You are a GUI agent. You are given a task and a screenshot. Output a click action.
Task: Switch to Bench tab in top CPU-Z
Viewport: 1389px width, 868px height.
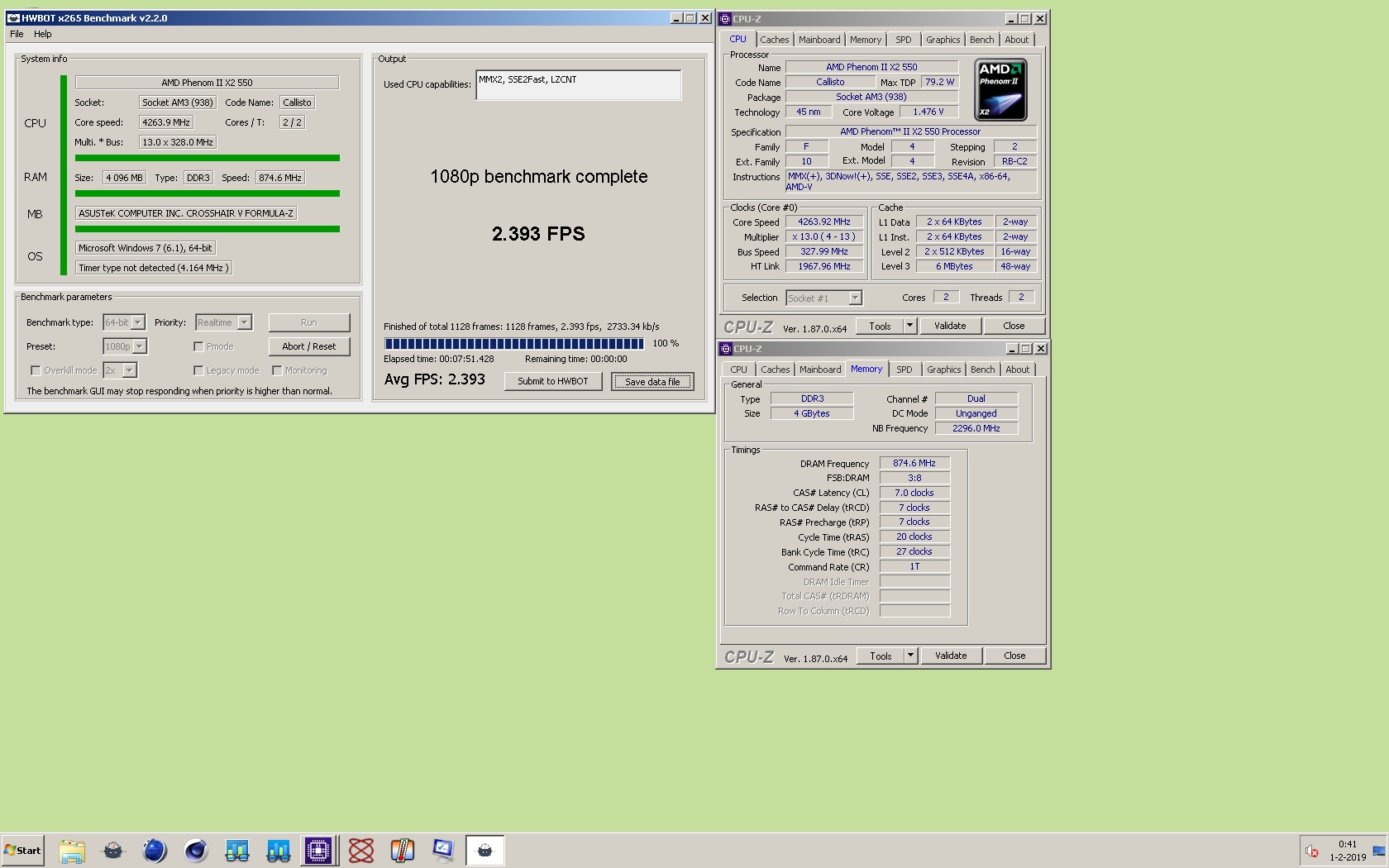(982, 40)
